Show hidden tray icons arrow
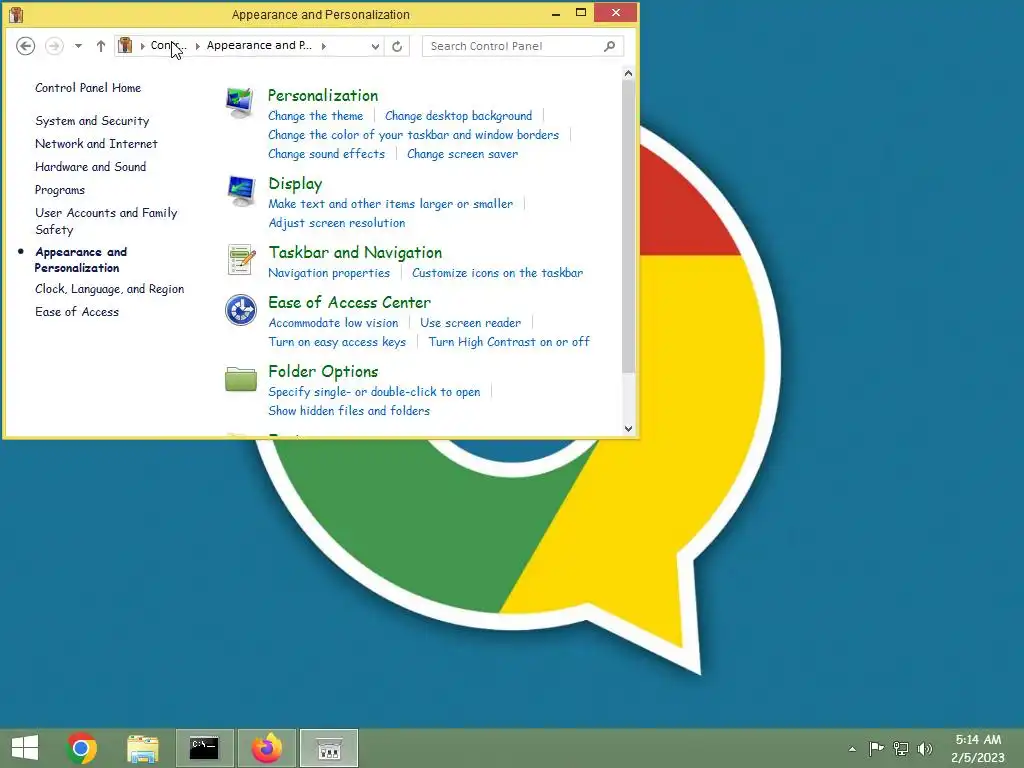1024x768 pixels. click(852, 749)
